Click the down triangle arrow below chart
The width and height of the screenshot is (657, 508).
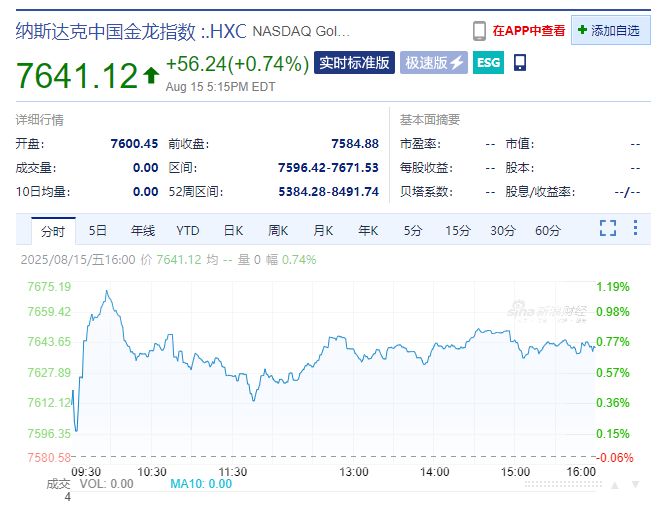pyautogui.click(x=636, y=485)
